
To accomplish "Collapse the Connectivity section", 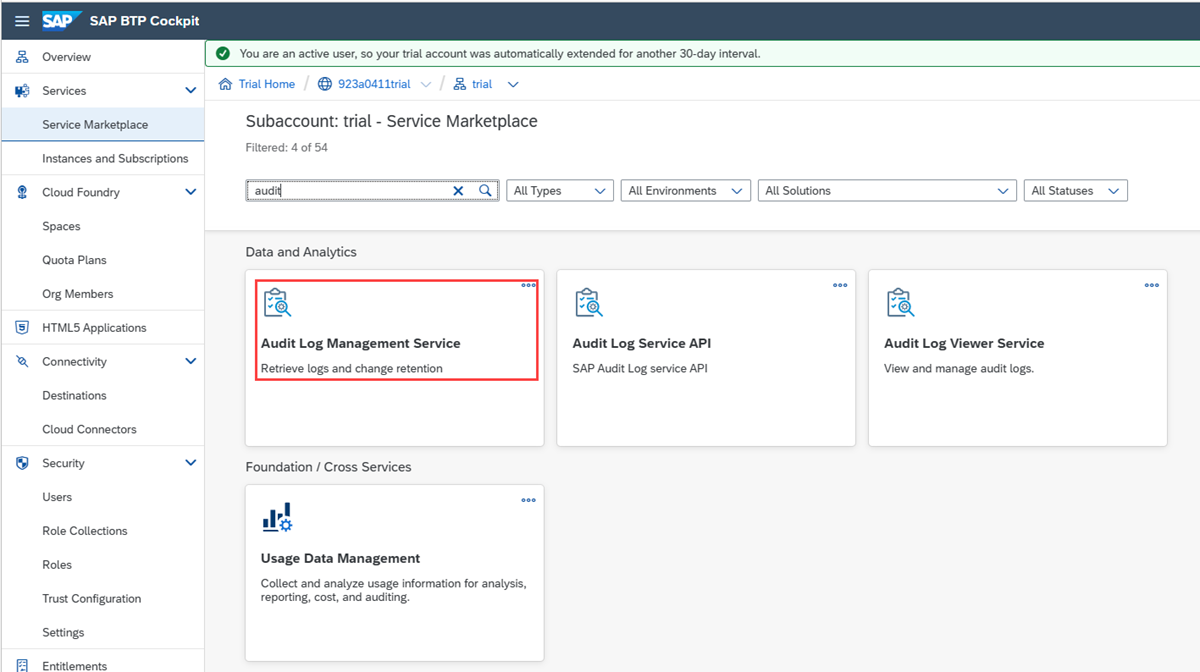I will [x=191, y=362].
